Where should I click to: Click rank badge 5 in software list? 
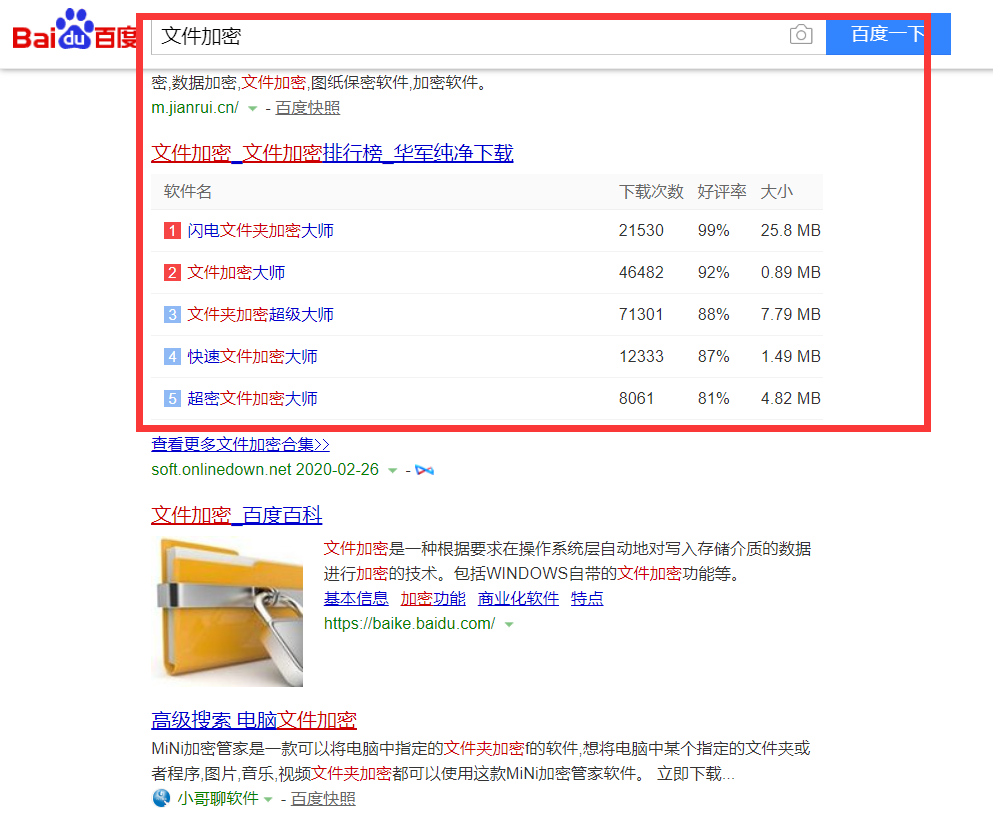click(172, 398)
